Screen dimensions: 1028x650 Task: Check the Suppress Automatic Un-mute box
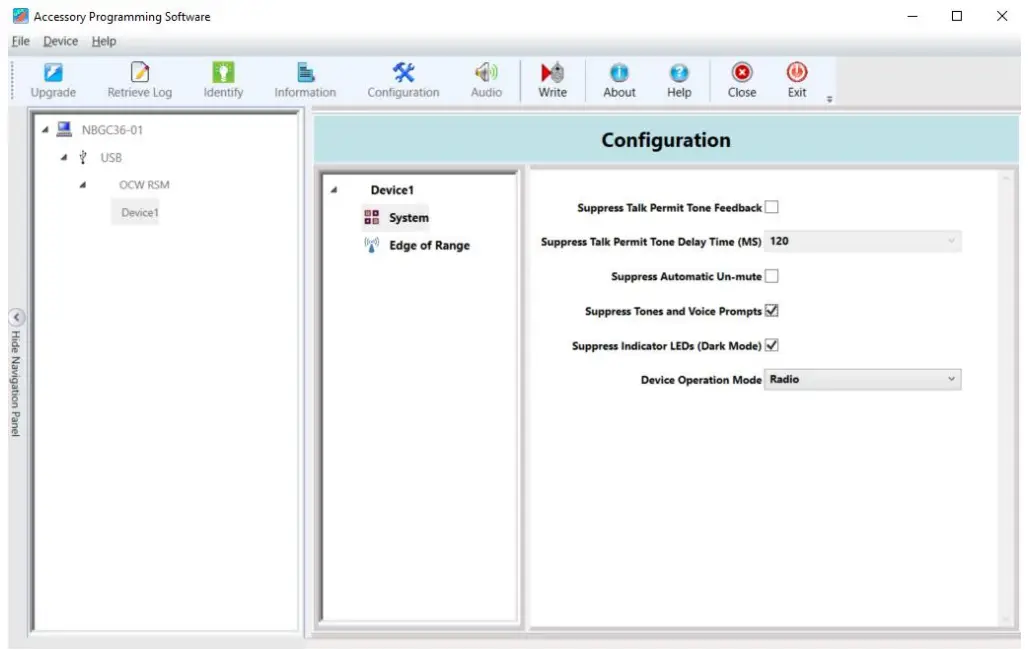click(771, 276)
